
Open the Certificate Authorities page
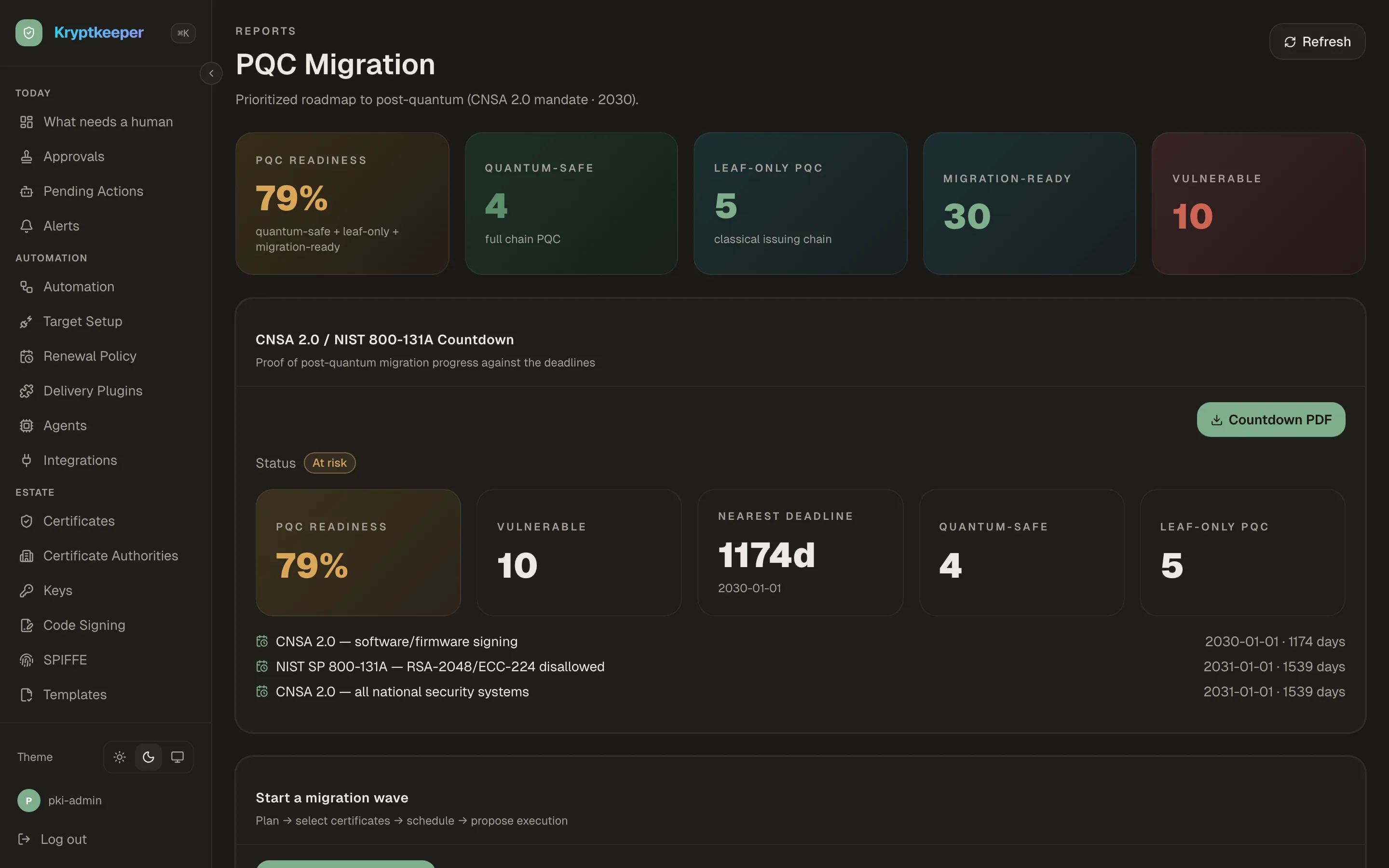pyautogui.click(x=106, y=556)
